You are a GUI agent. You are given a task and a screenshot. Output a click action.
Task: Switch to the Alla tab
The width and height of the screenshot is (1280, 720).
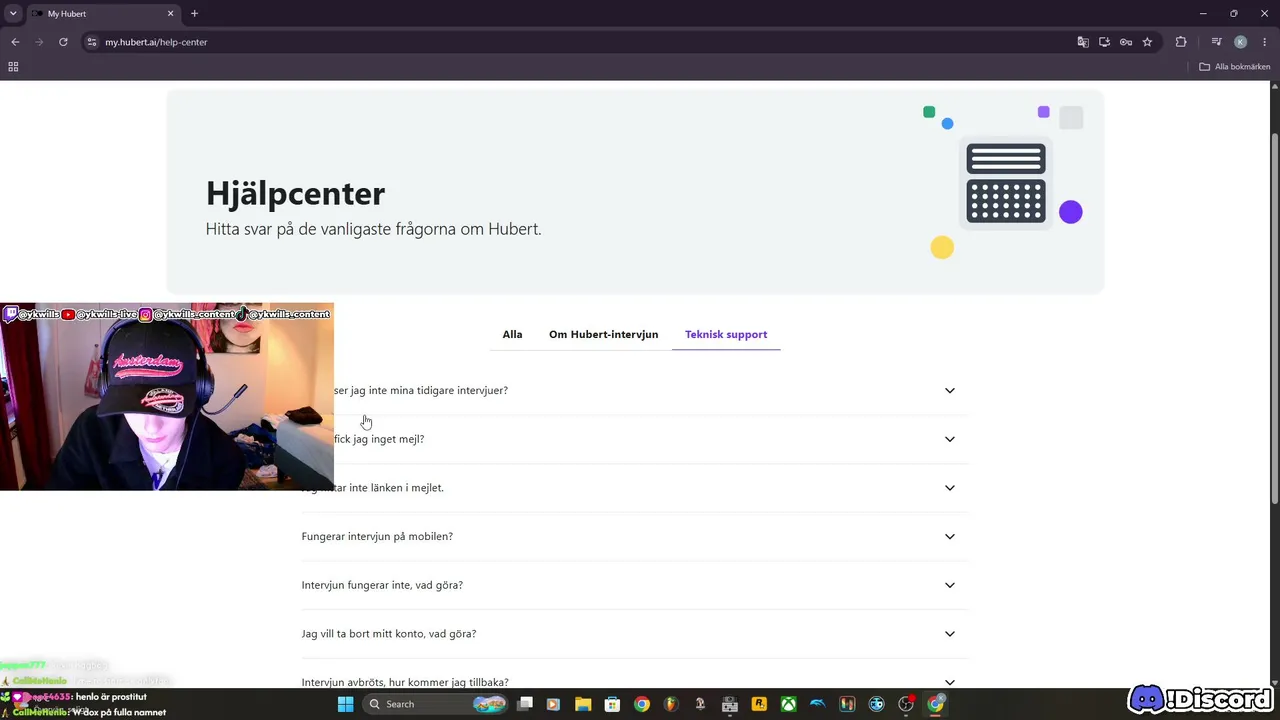(512, 334)
